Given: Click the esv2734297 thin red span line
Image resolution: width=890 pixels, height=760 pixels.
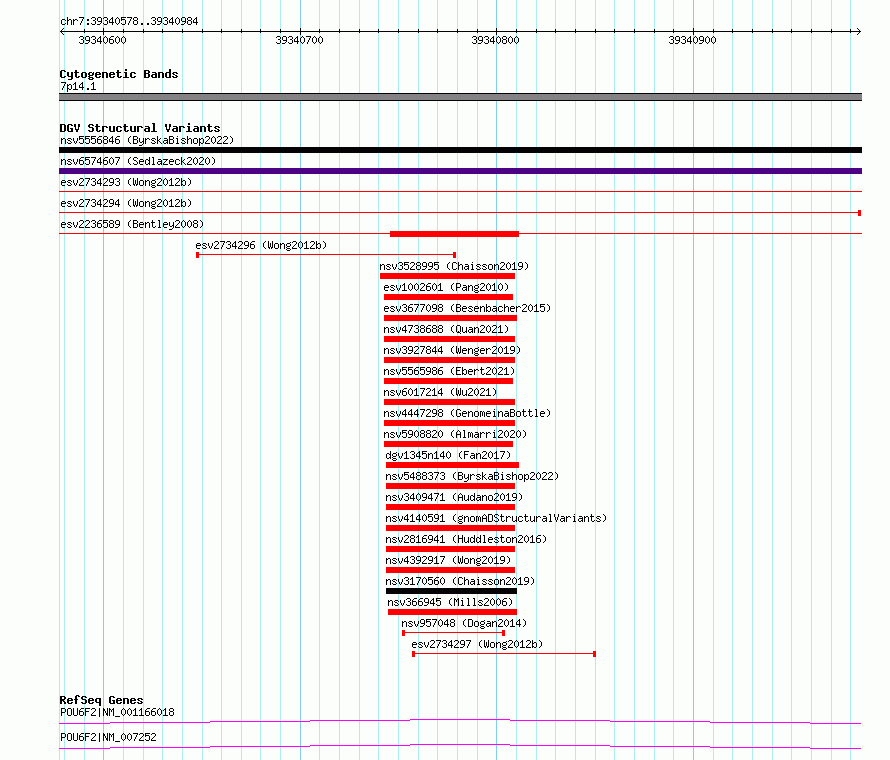Looking at the screenshot, I should pos(504,654).
